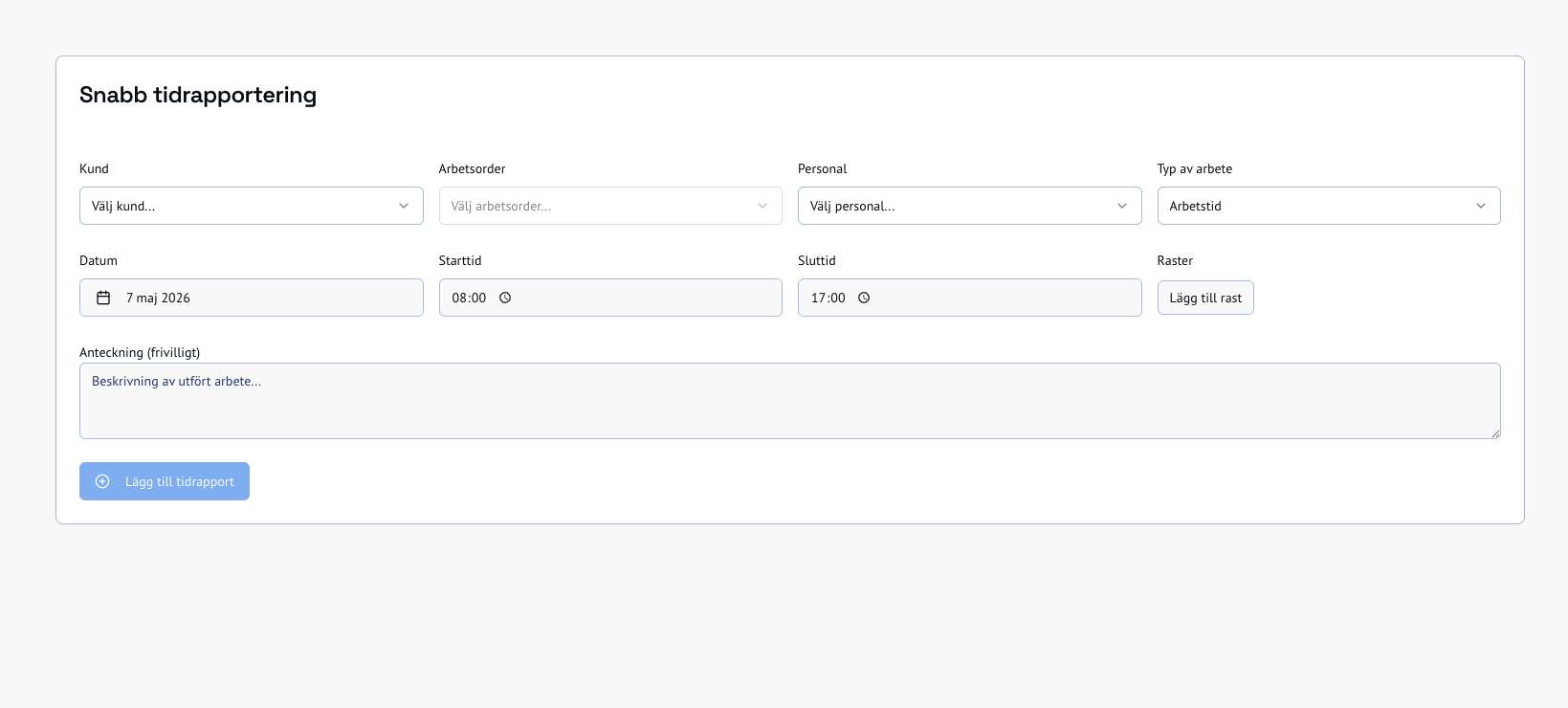Click the 08:00 start time value
Viewport: 1568px width, 708px height.
(469, 298)
